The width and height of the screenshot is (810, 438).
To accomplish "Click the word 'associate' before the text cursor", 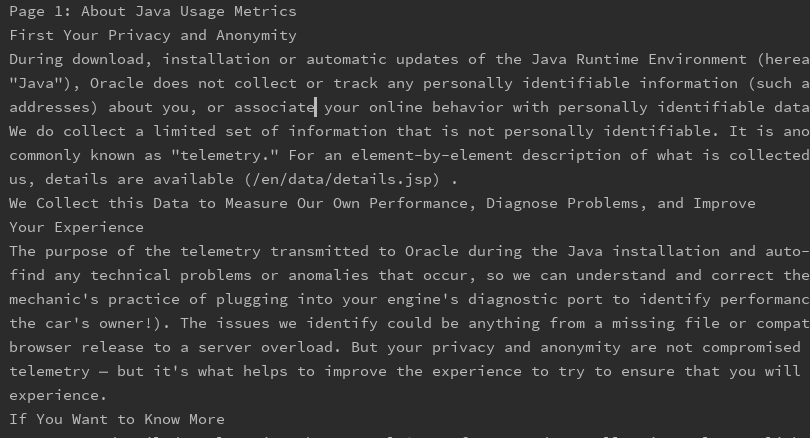I will coord(274,107).
